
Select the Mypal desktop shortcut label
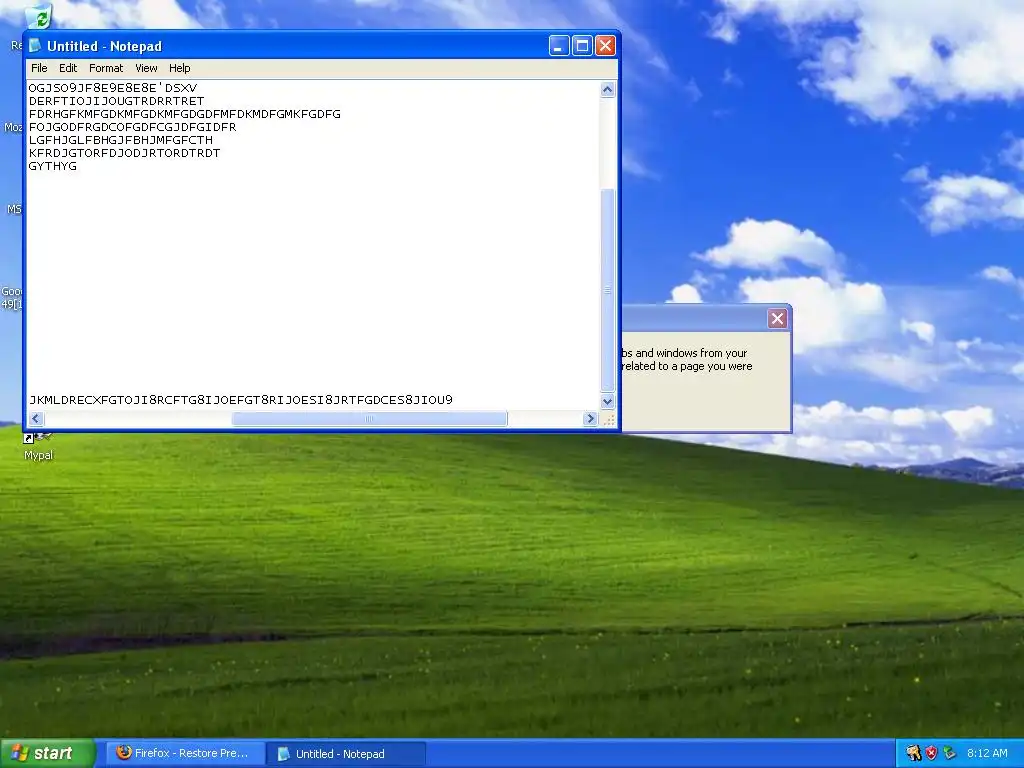(x=39, y=456)
